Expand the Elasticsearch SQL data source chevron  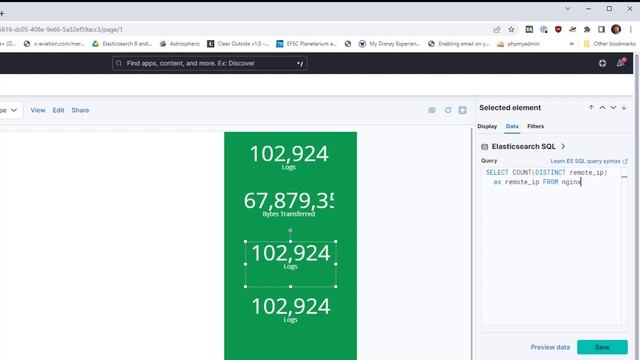point(563,146)
